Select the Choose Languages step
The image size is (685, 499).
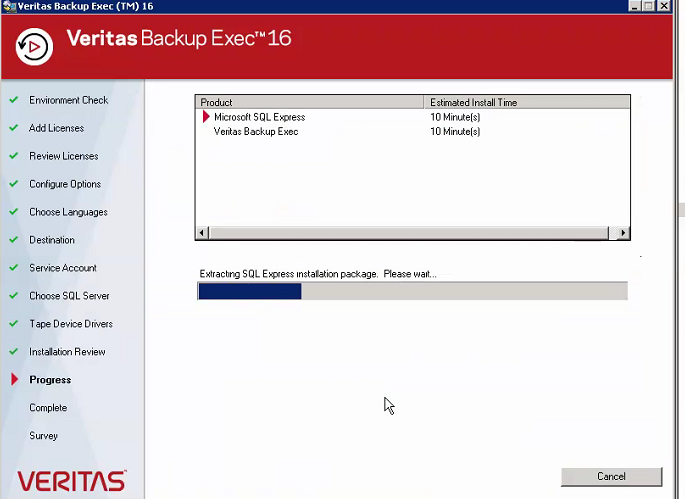(68, 212)
